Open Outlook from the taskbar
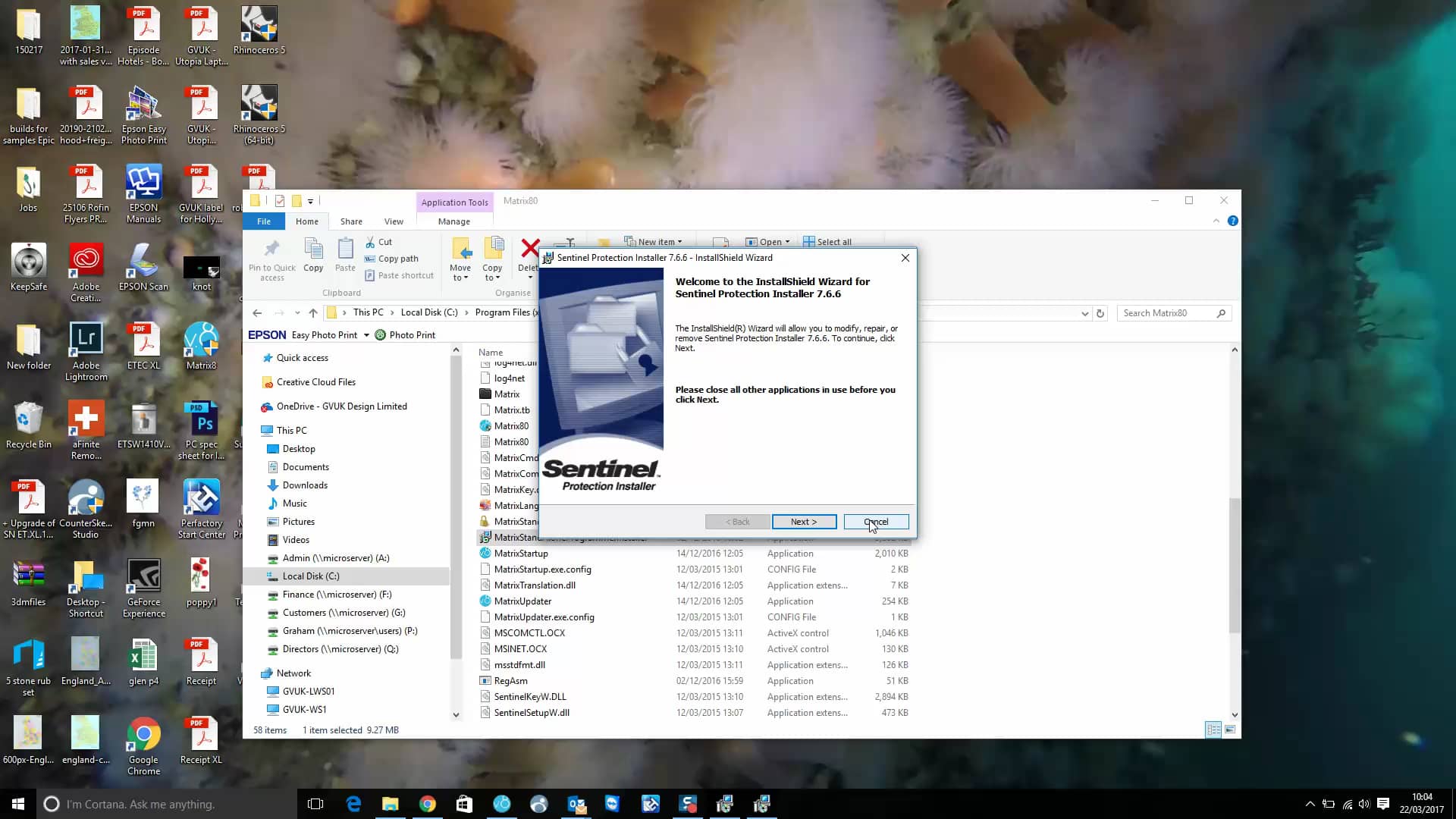This screenshot has width=1456, height=819. tap(576, 803)
